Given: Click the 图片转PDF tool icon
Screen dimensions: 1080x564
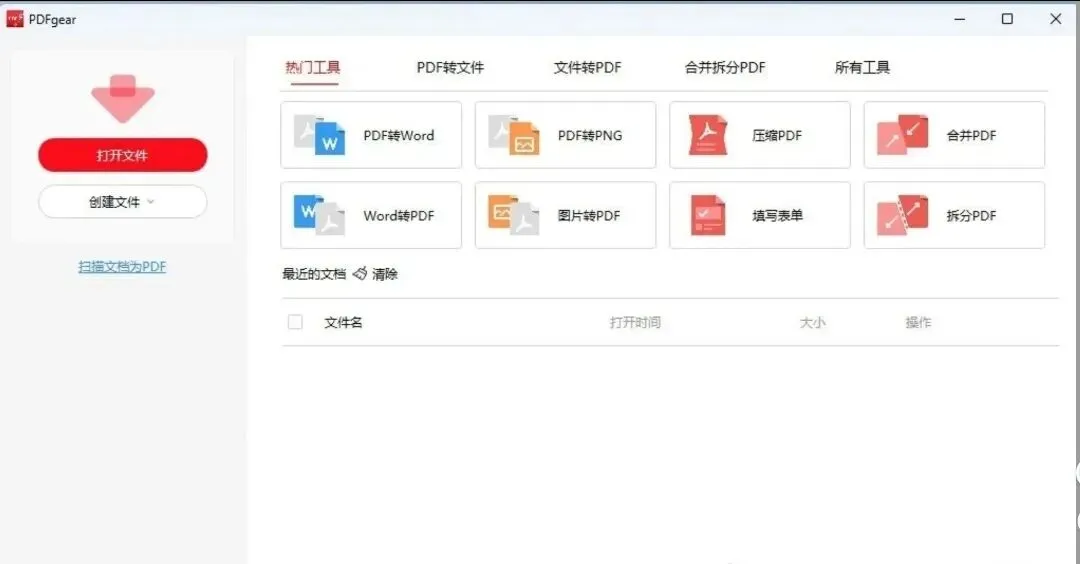Looking at the screenshot, I should pyautogui.click(x=514, y=215).
